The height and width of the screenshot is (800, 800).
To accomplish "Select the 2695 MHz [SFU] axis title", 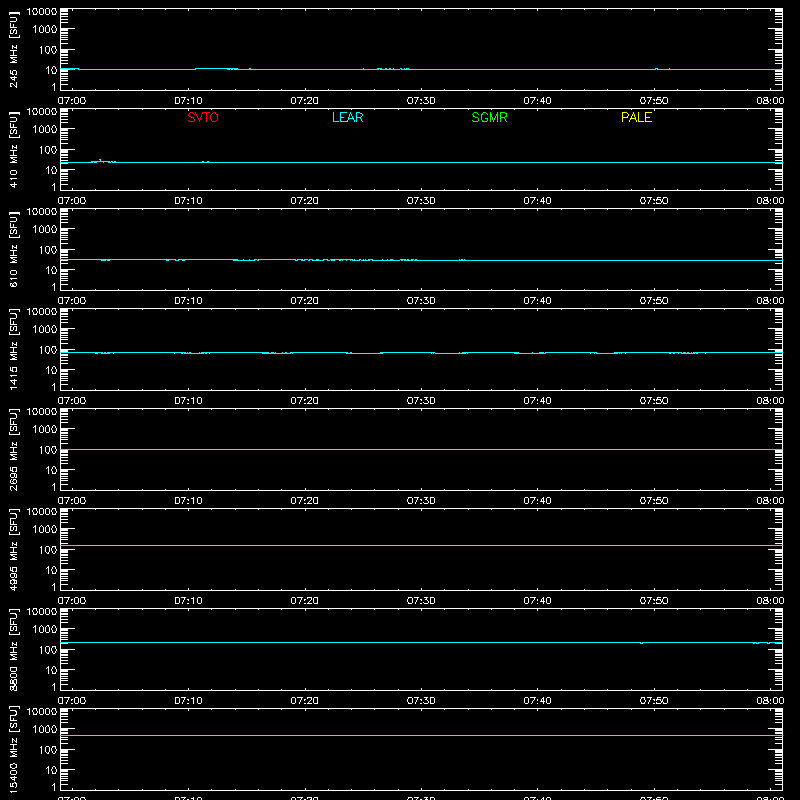I will point(14,449).
